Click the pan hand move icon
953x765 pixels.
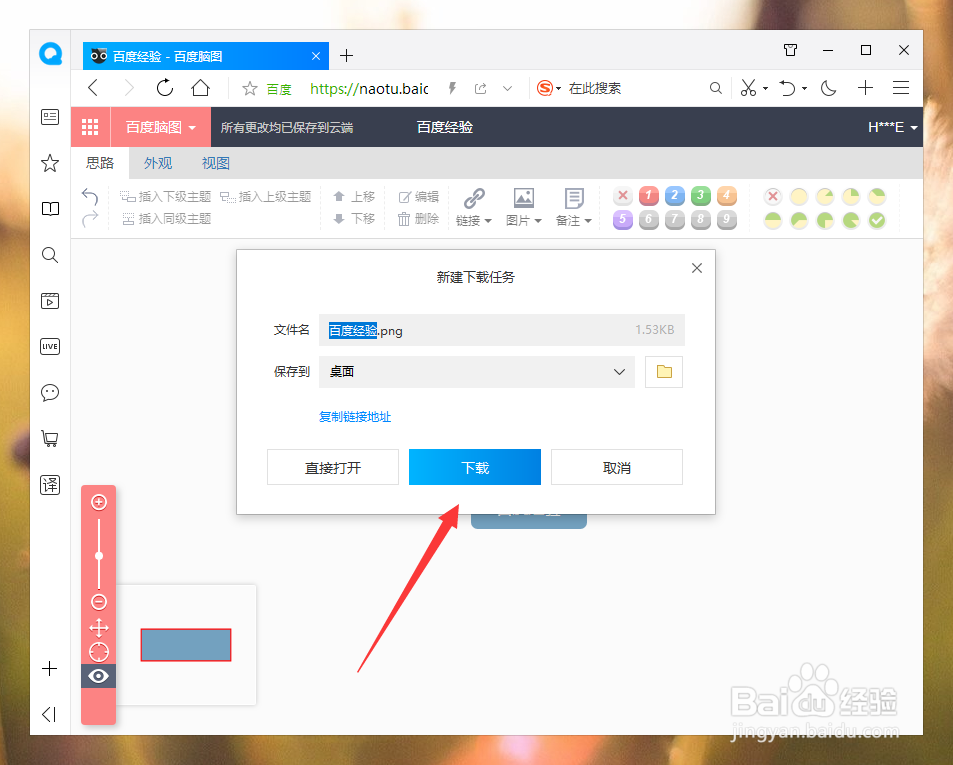99,627
